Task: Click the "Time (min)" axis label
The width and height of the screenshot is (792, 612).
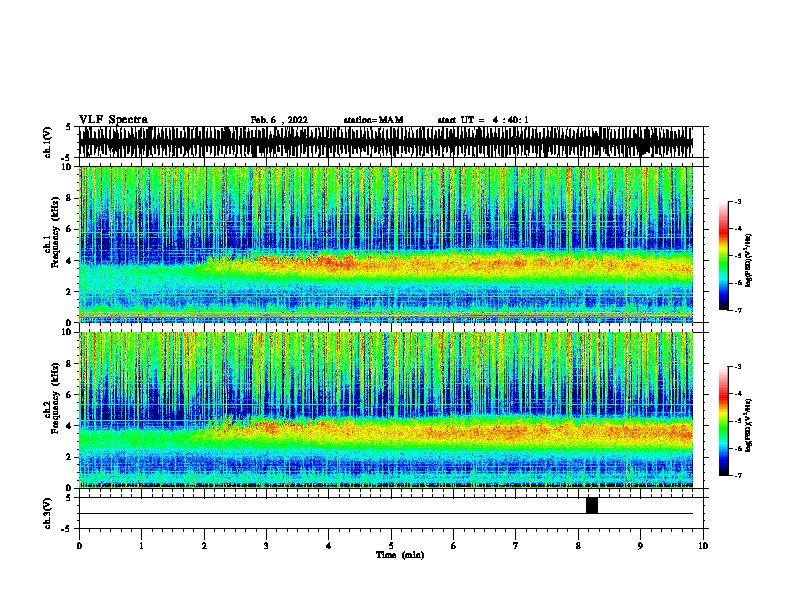Action: click(400, 555)
